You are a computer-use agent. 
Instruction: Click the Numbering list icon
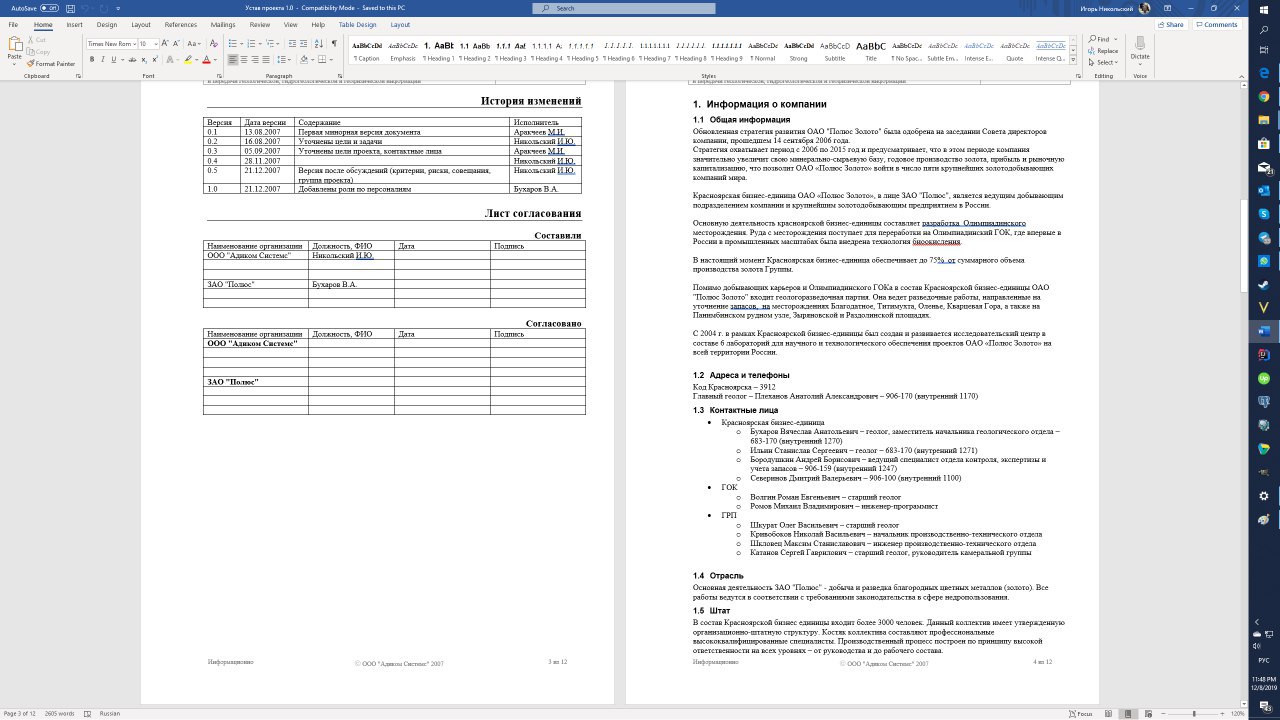pyautogui.click(x=249, y=44)
